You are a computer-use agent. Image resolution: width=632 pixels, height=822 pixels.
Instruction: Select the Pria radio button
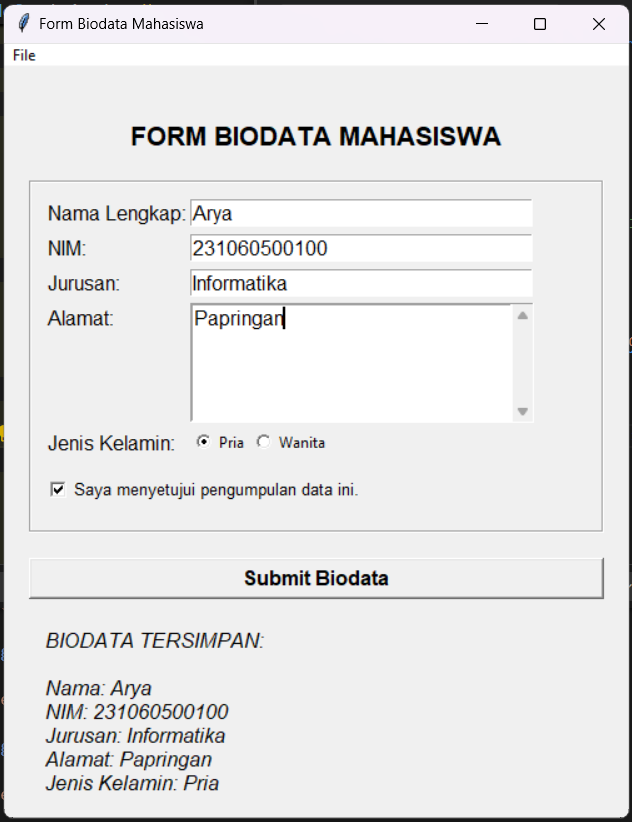click(x=204, y=441)
